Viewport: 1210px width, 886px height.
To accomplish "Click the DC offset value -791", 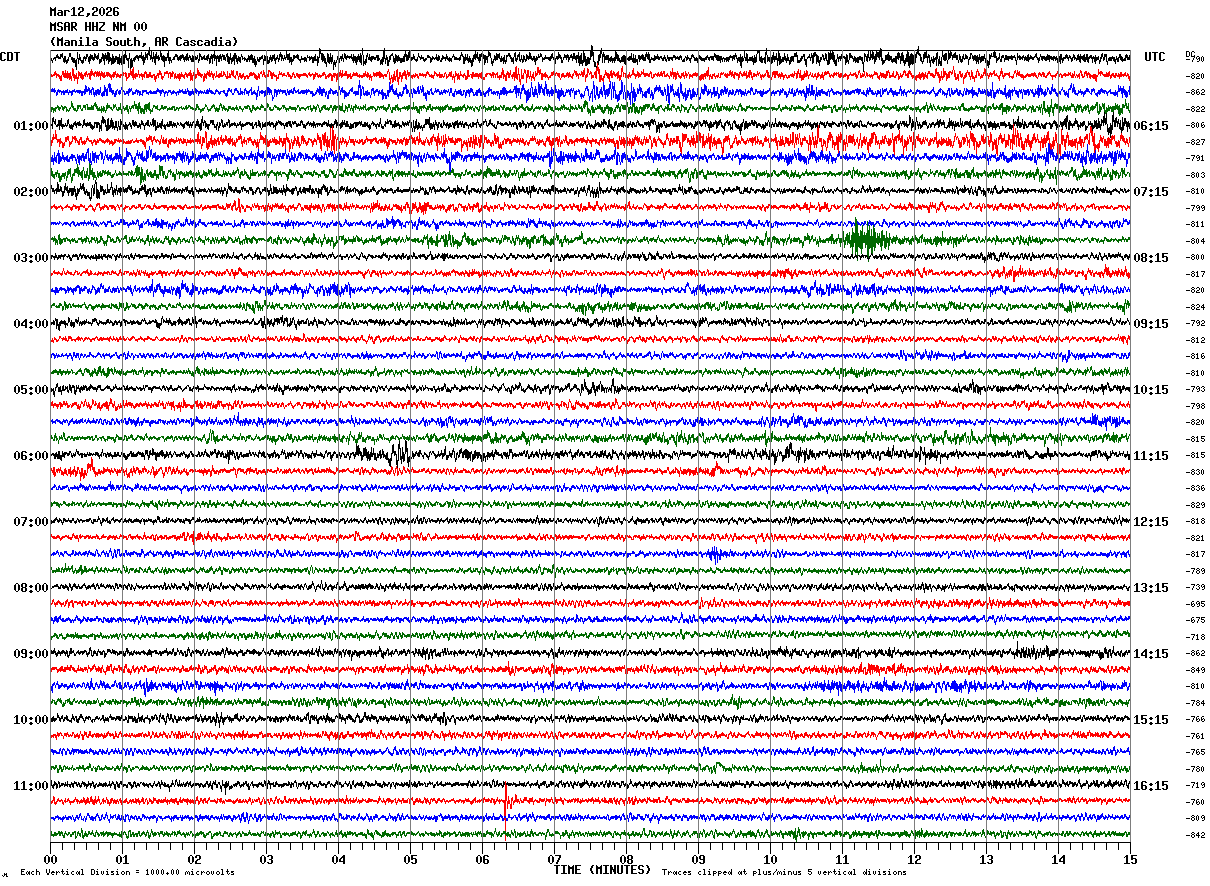I will pyautogui.click(x=1195, y=159).
